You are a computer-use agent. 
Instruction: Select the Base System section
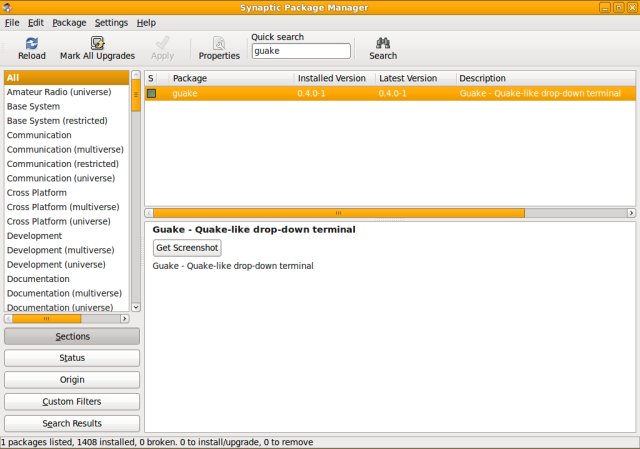click(x=67, y=107)
